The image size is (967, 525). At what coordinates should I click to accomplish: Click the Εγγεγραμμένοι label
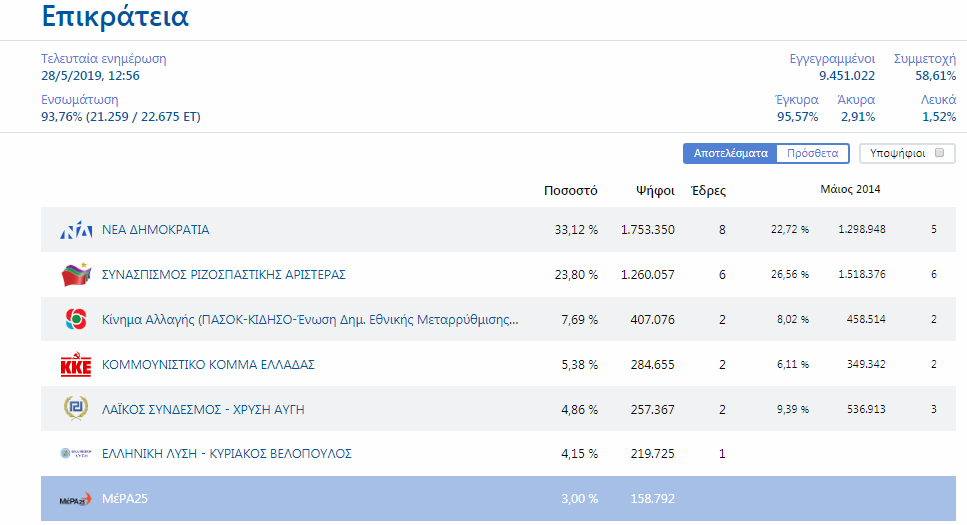click(832, 59)
